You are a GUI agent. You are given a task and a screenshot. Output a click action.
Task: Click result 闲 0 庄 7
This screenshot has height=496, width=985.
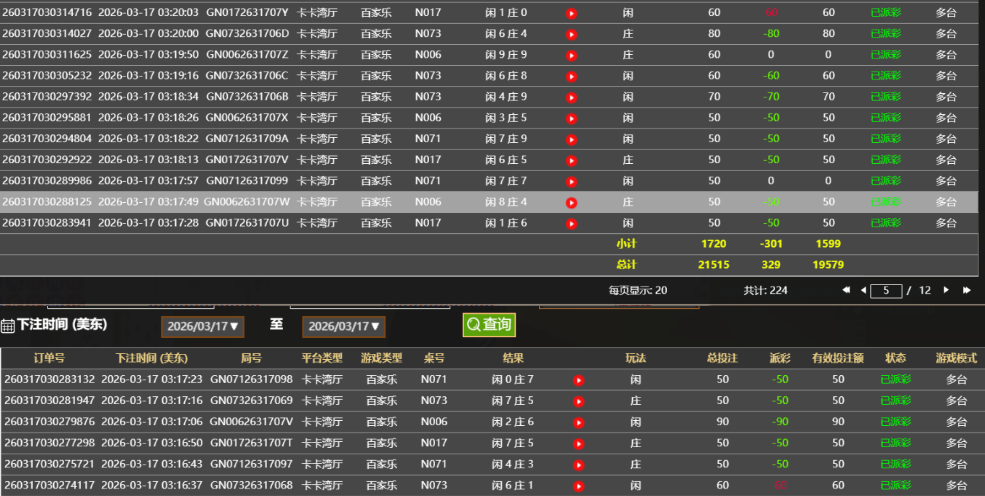click(513, 379)
